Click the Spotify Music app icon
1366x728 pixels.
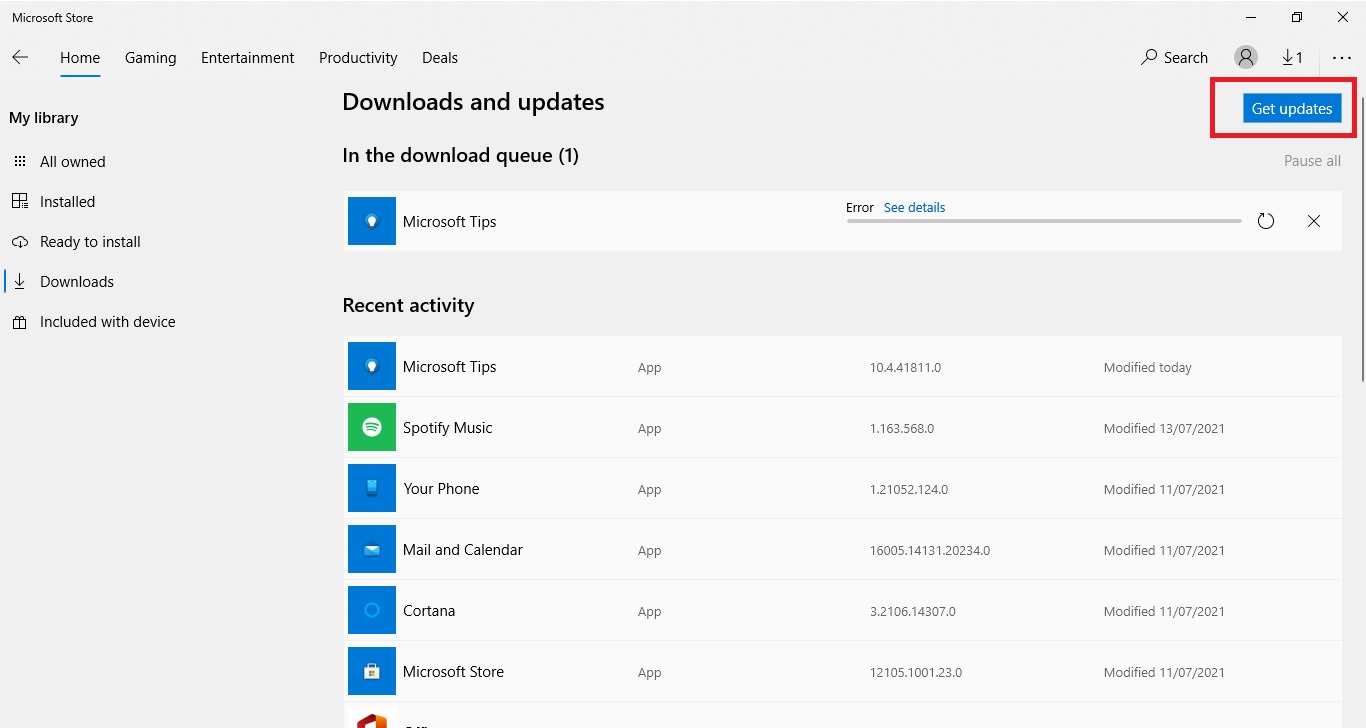point(371,427)
